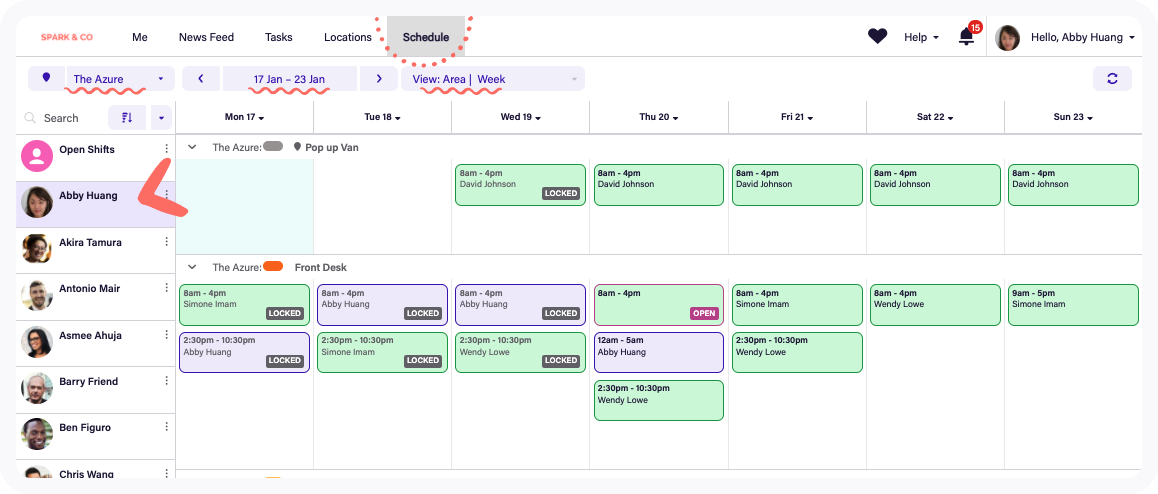Open David Johnson's Sunday 8am - 4pm shift

(x=1073, y=185)
